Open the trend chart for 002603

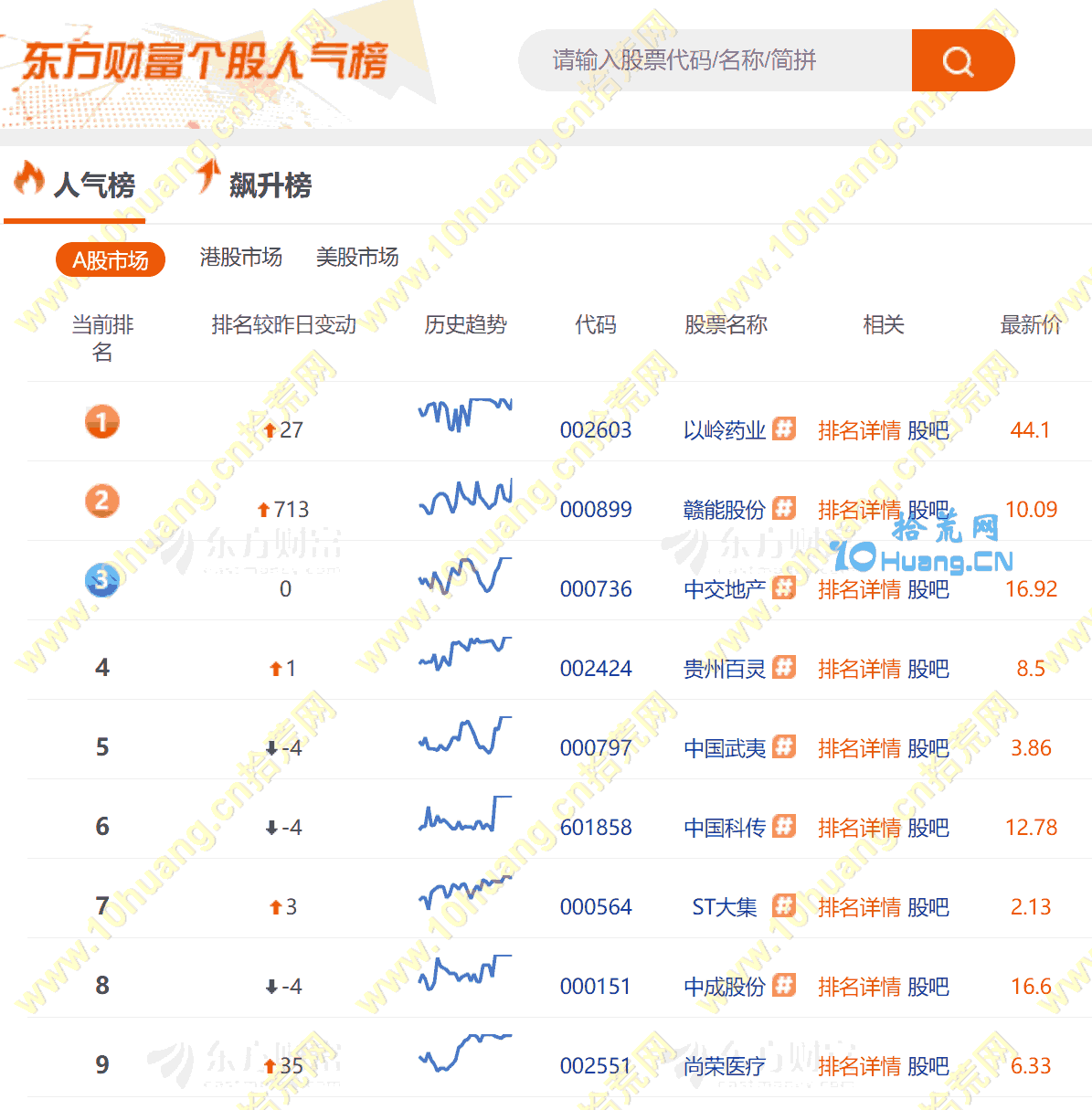pyautogui.click(x=465, y=414)
